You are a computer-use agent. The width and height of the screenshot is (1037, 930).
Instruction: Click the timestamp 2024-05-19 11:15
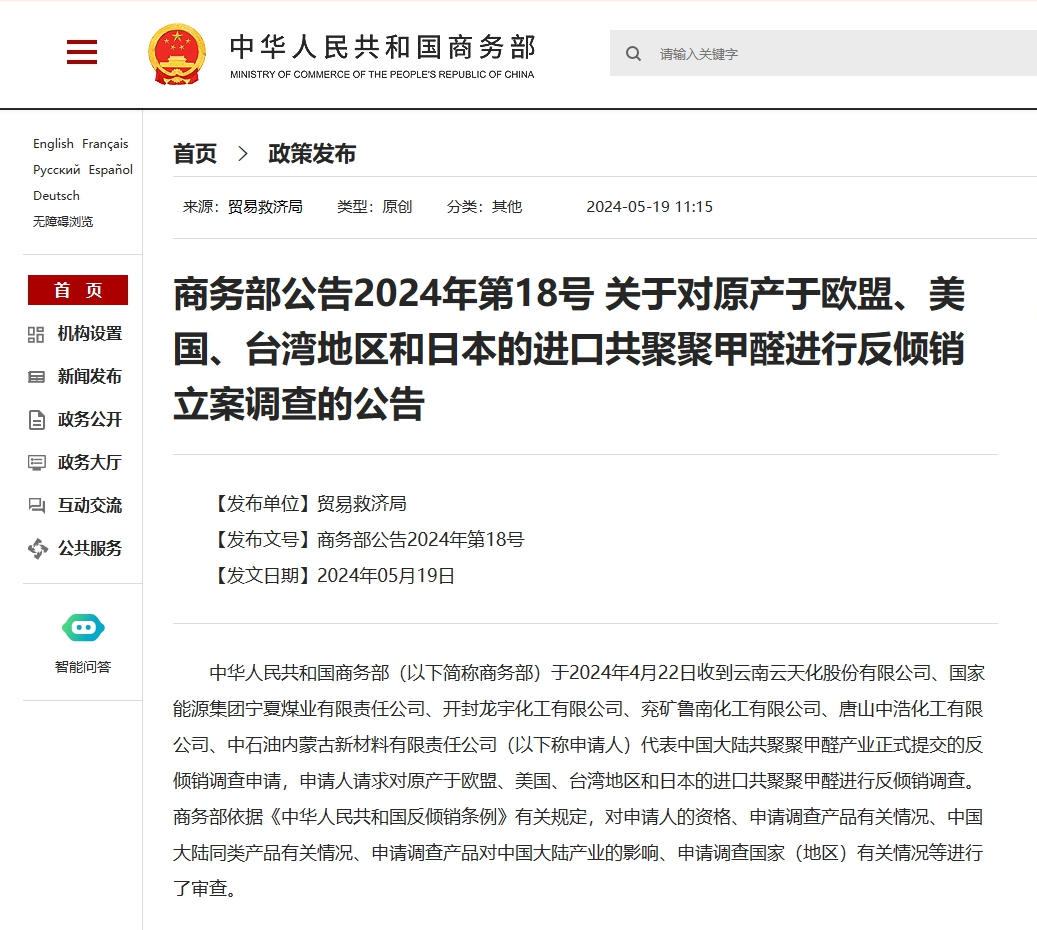pos(649,207)
